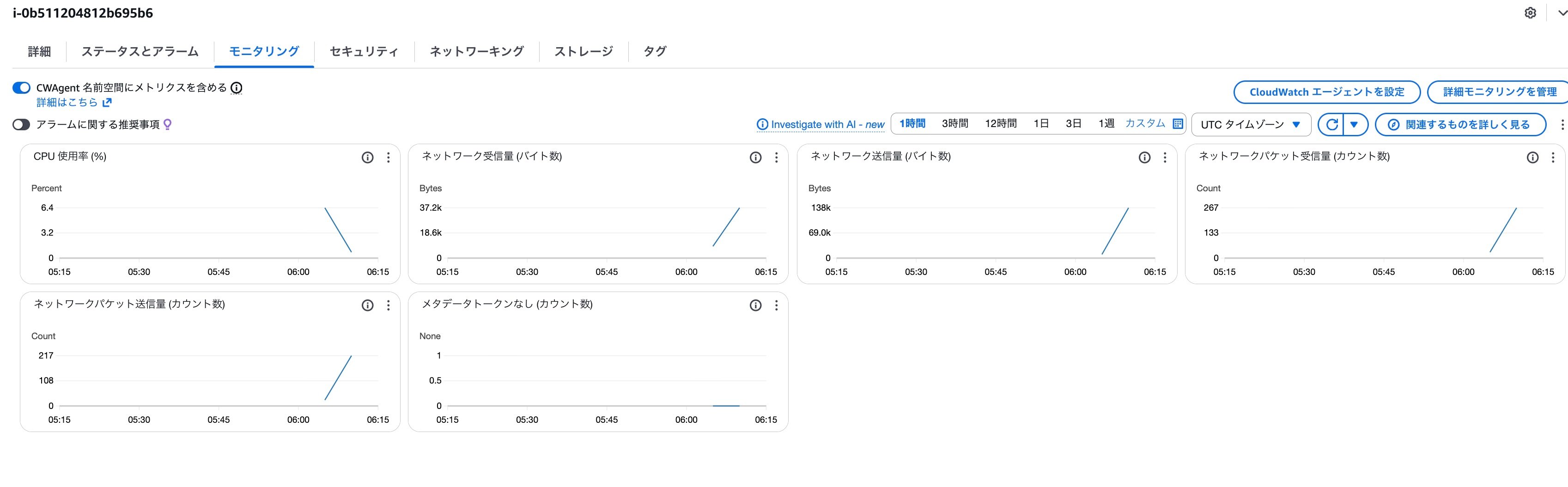This screenshot has height=487, width=1568.
Task: Open the ネットワークパケット送信量 options menu
Action: (x=388, y=305)
